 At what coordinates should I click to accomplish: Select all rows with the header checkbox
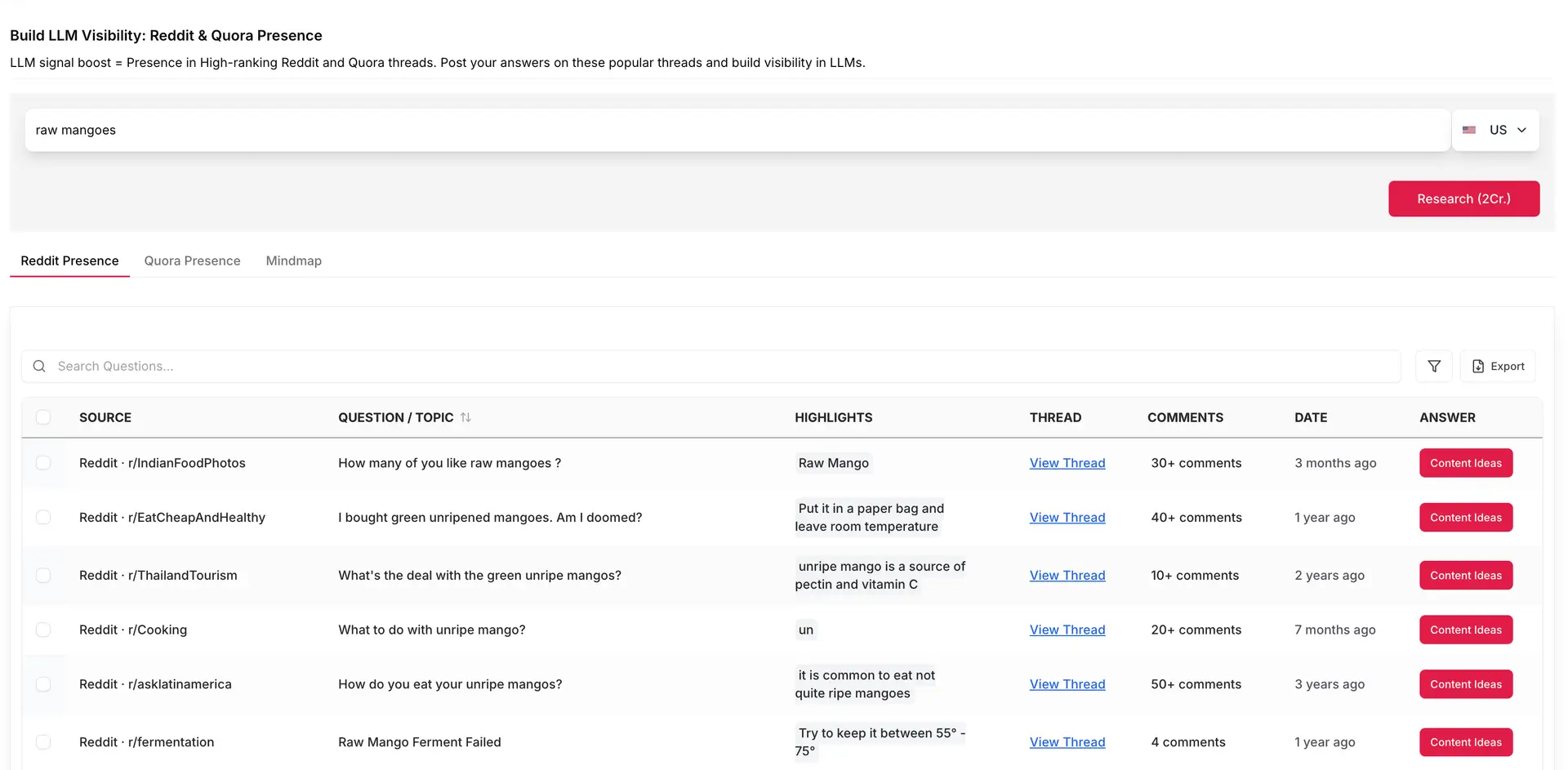43,416
